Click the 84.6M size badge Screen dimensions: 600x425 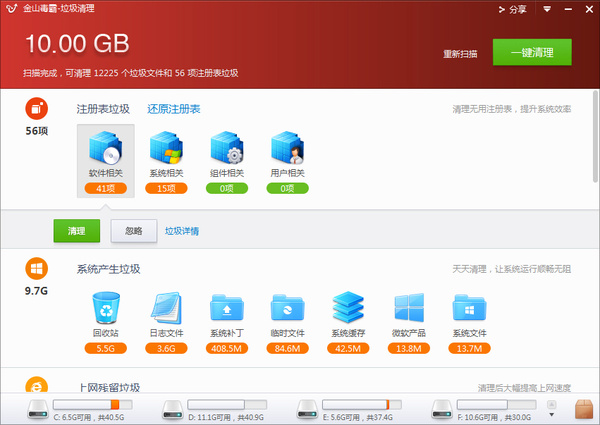[287, 348]
